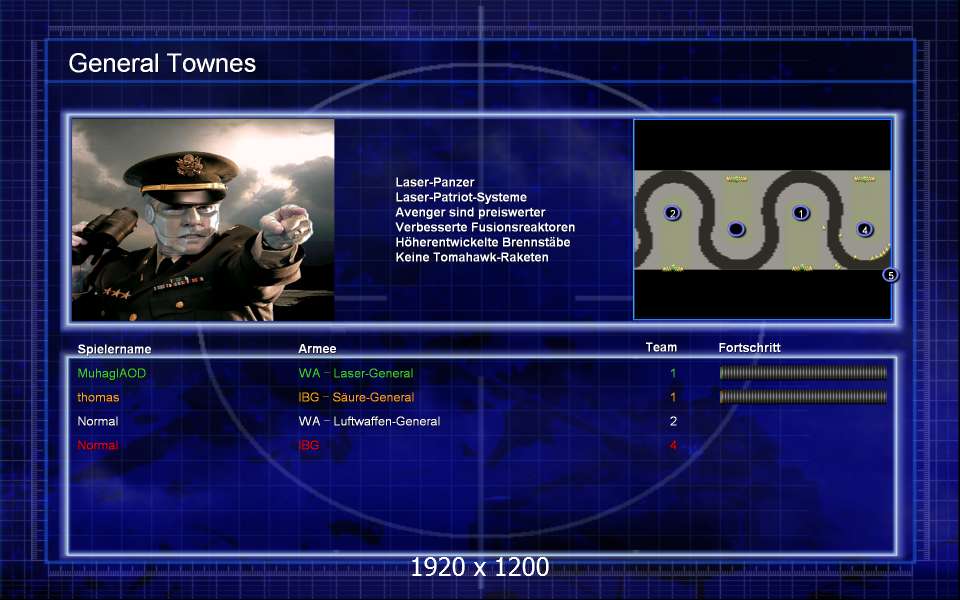Select the white Normal player name
The image size is (960, 600).
click(x=97, y=421)
